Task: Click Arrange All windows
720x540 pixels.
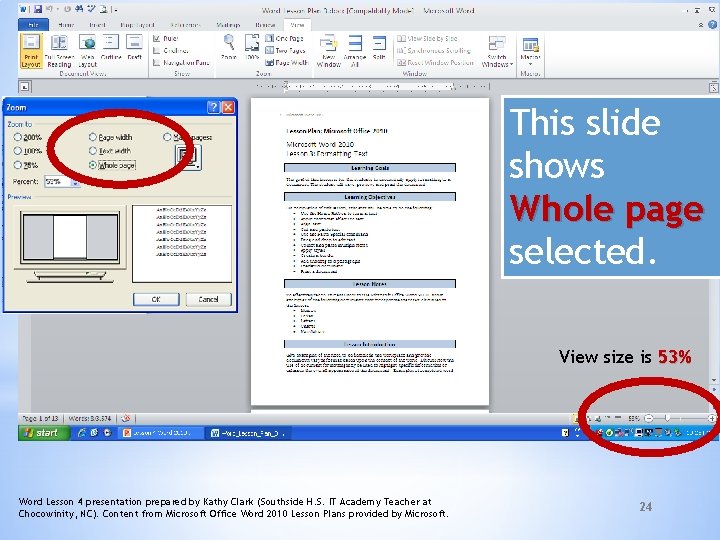Action: (354, 51)
